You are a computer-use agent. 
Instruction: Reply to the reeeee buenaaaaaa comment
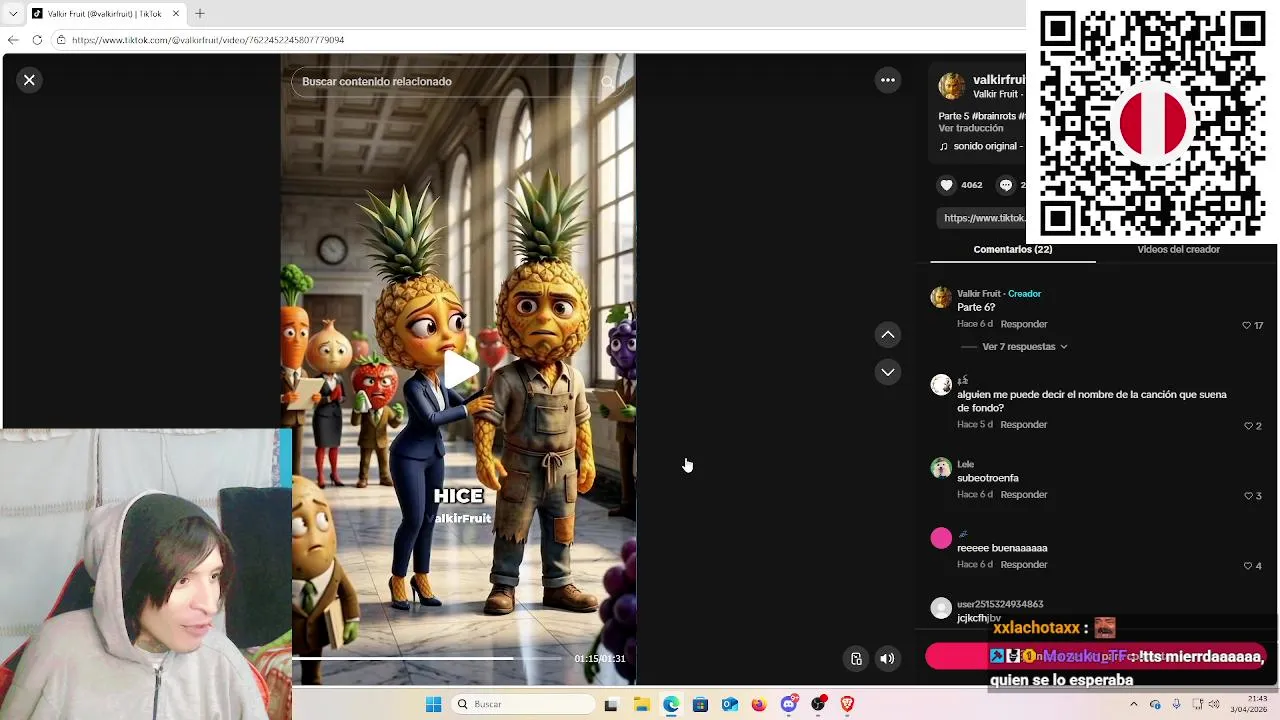coord(1024,564)
